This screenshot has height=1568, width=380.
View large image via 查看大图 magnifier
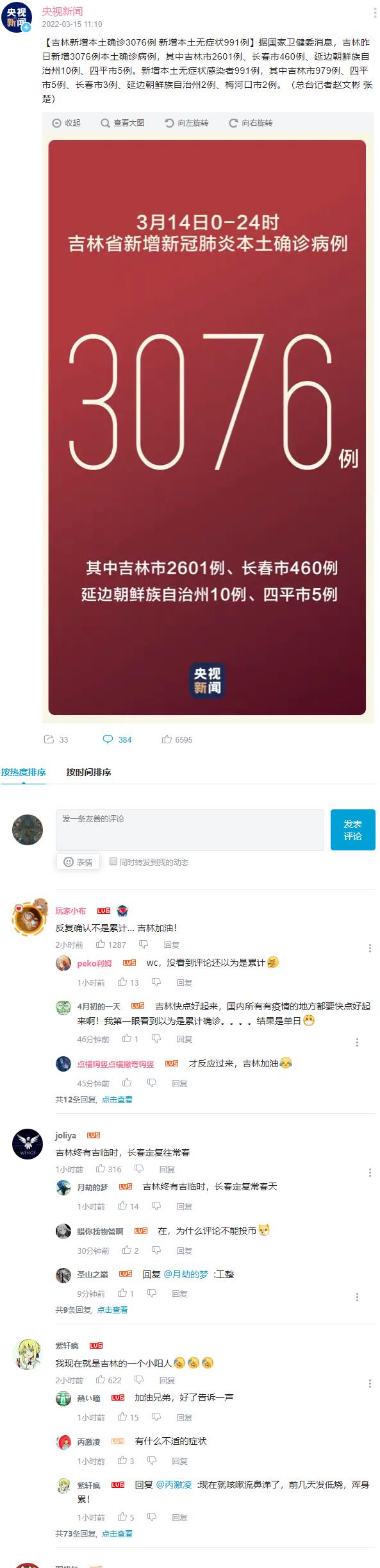122,122
